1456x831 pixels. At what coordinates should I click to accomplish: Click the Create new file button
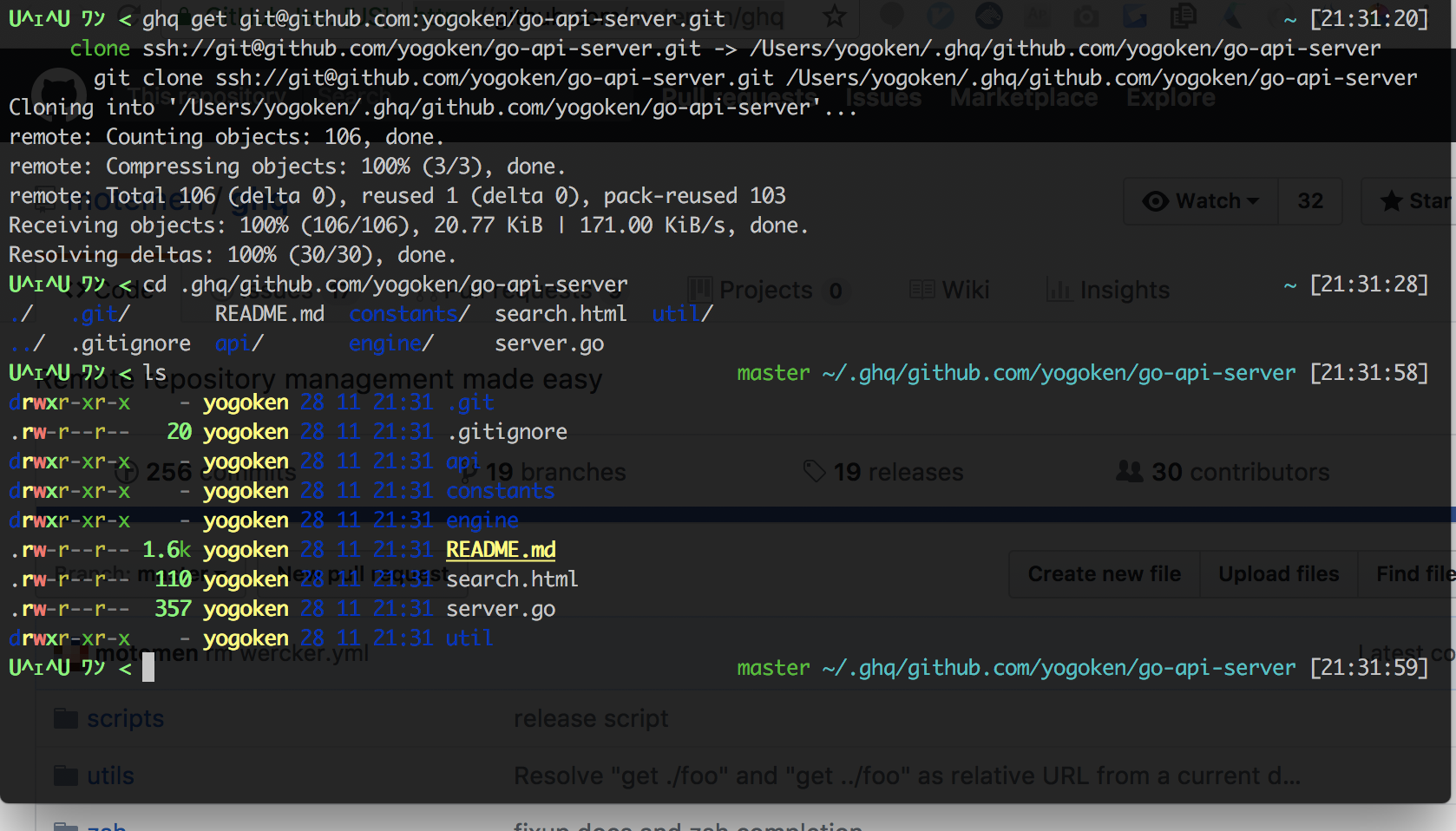pos(1103,573)
